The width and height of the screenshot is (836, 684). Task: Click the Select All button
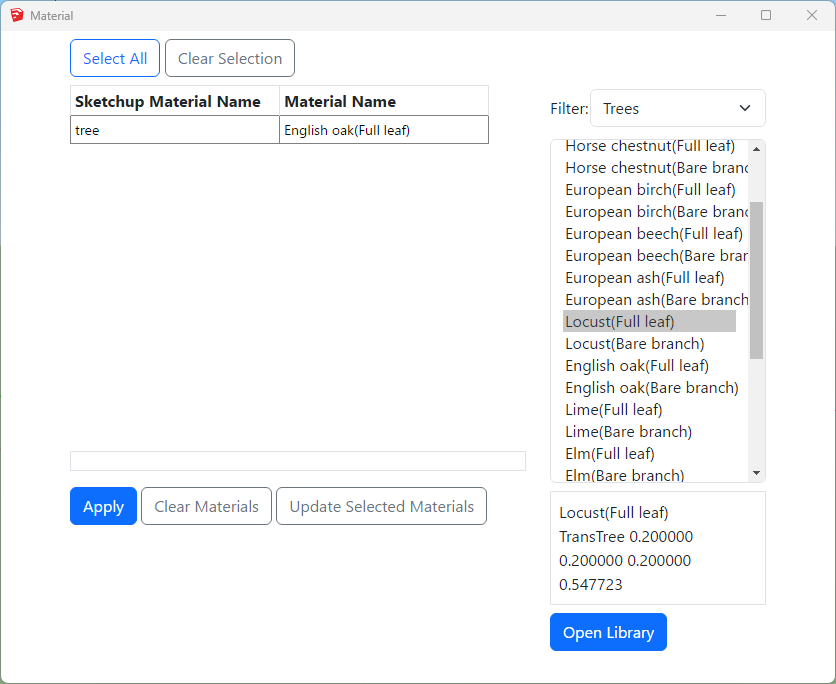115,59
